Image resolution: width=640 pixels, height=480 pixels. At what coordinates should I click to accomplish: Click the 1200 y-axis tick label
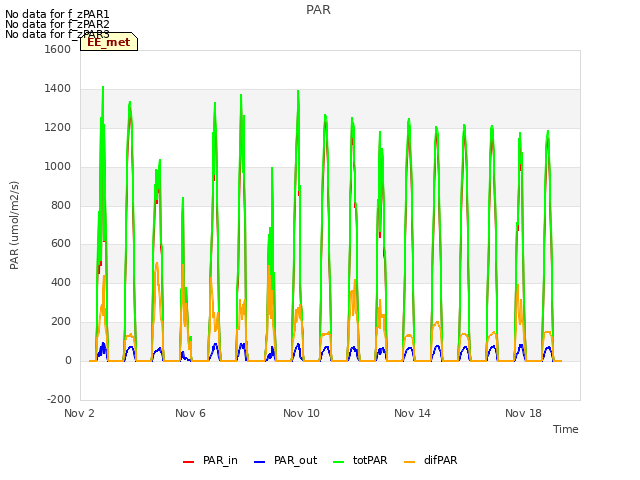tap(58, 128)
